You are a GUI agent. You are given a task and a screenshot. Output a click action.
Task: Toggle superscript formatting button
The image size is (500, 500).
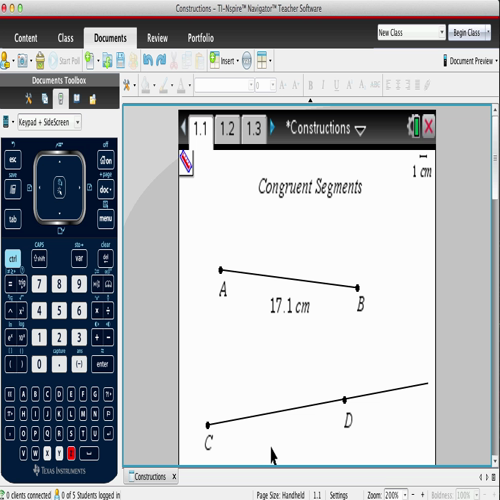click(349, 85)
